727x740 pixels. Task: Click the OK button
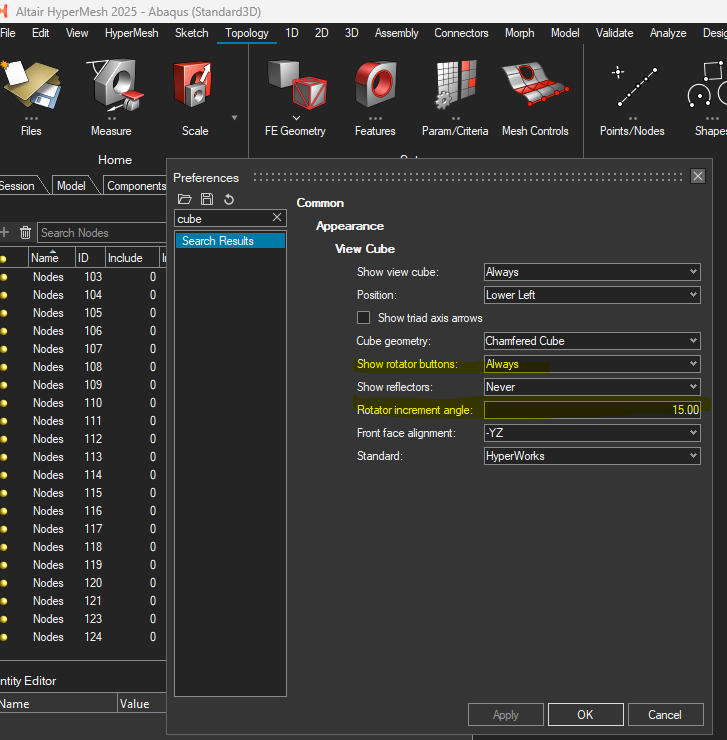tap(585, 715)
